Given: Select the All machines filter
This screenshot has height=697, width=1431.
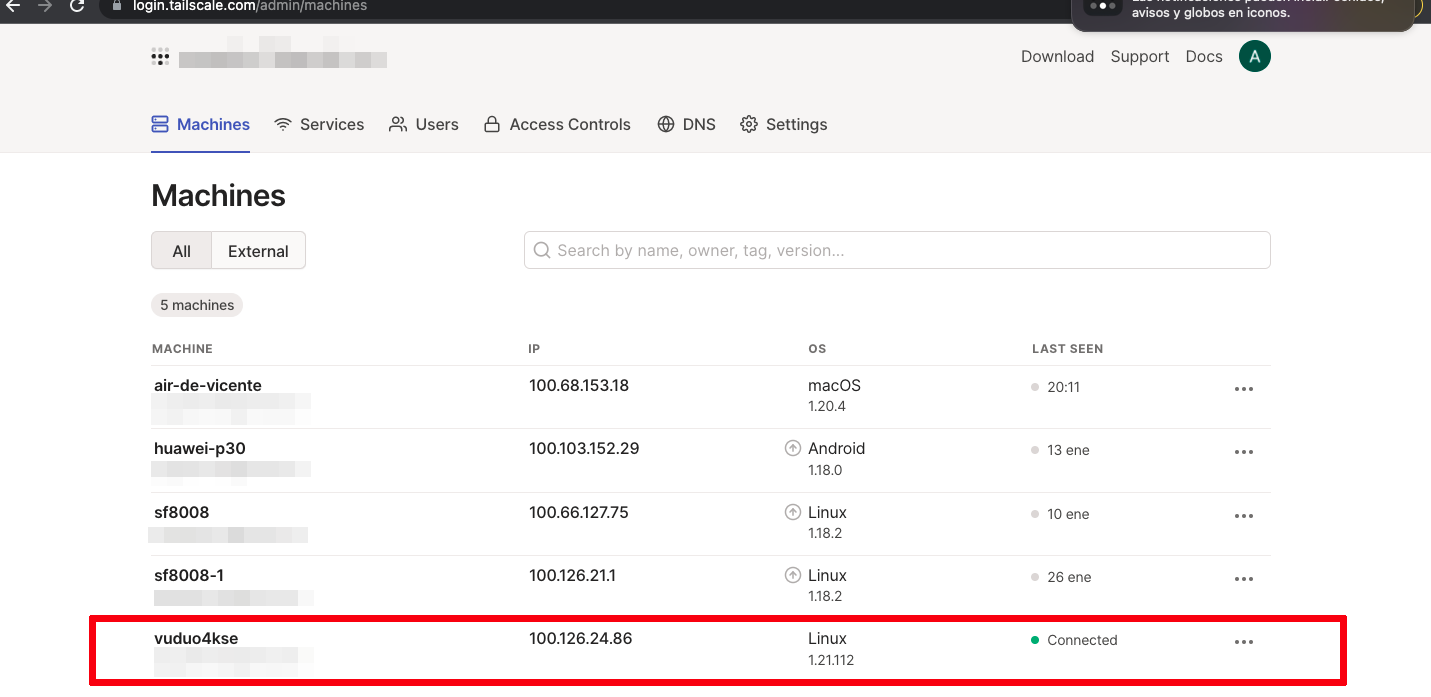Looking at the screenshot, I should click(181, 251).
